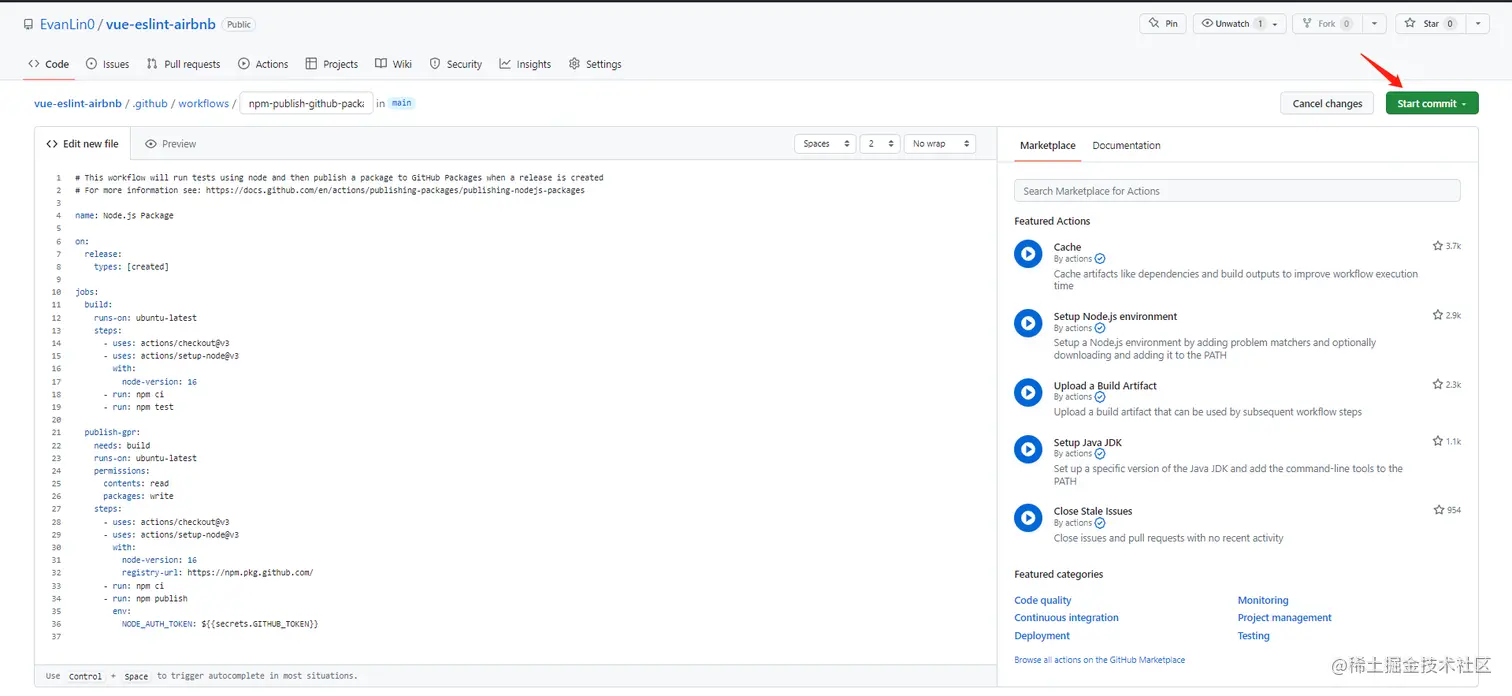
Task: Click the star icon for Setup Java JDK
Action: 1438,441
